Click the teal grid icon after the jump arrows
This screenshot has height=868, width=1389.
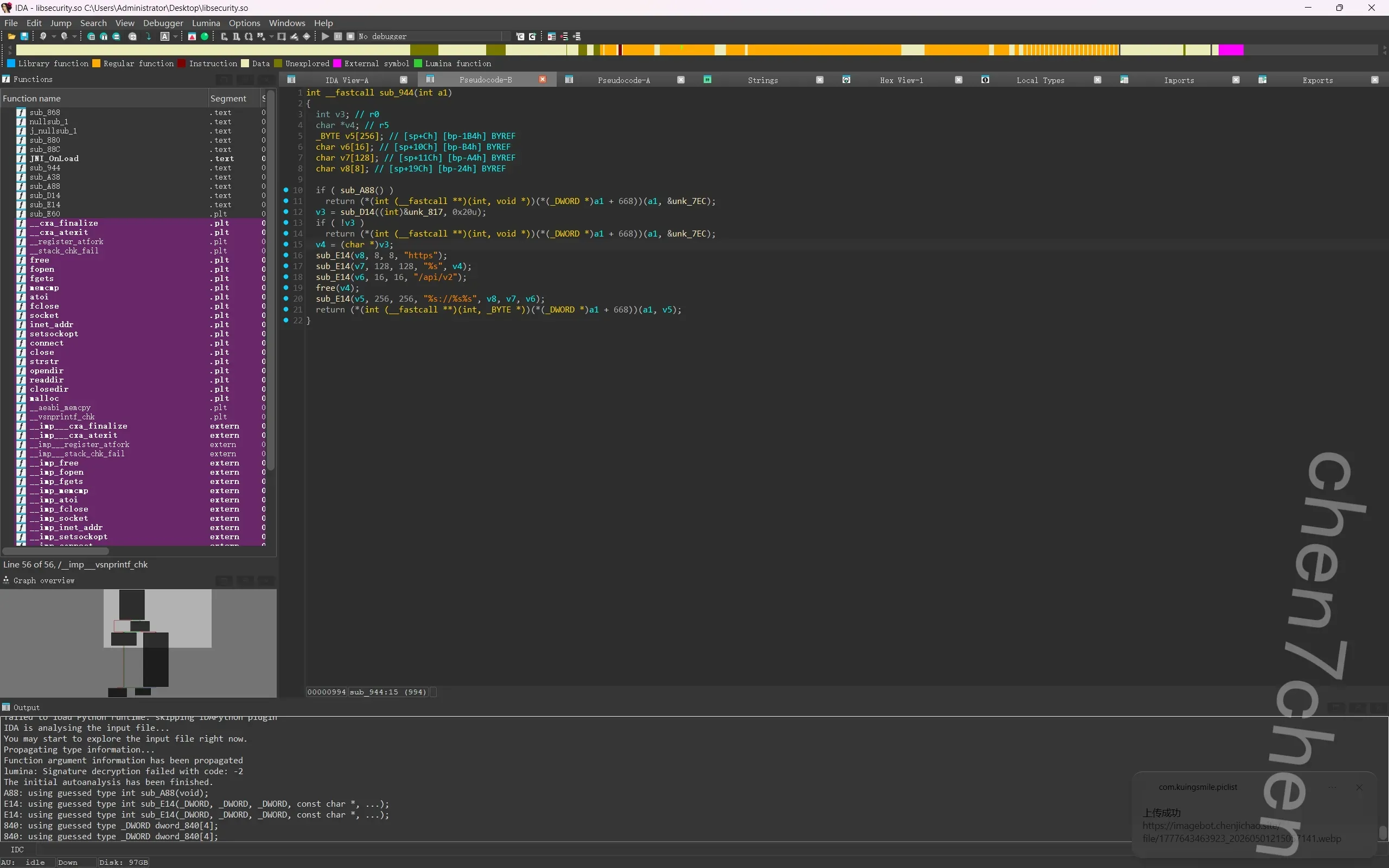(91, 36)
